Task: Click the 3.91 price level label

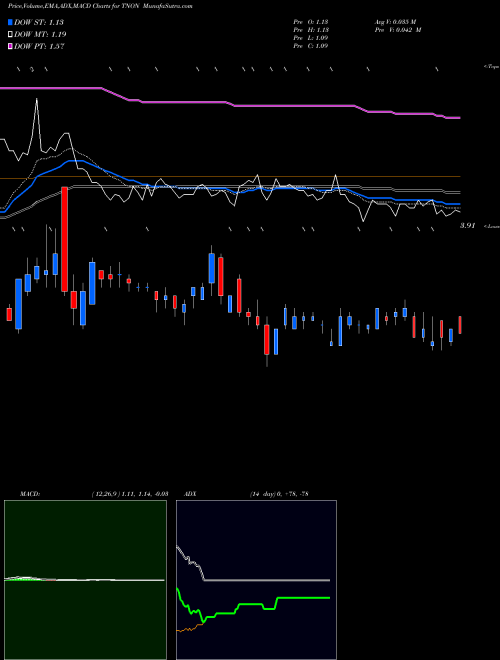Action: point(468,226)
